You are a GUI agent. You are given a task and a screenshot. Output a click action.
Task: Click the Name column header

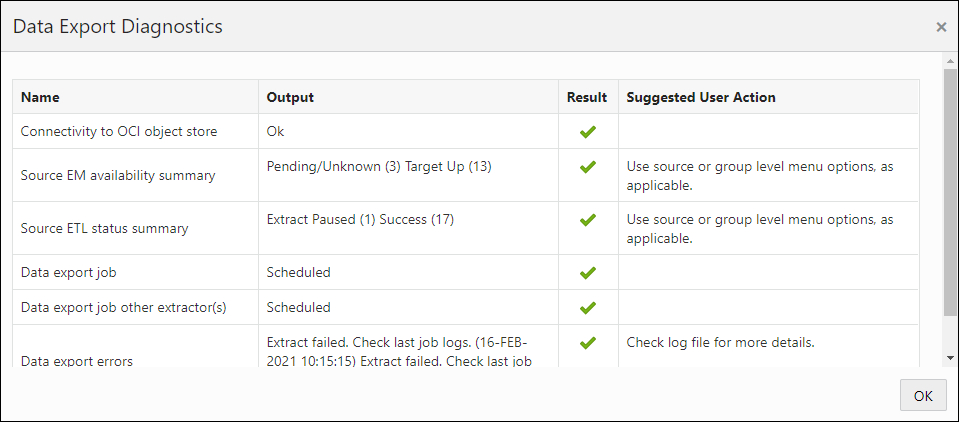tap(40, 97)
